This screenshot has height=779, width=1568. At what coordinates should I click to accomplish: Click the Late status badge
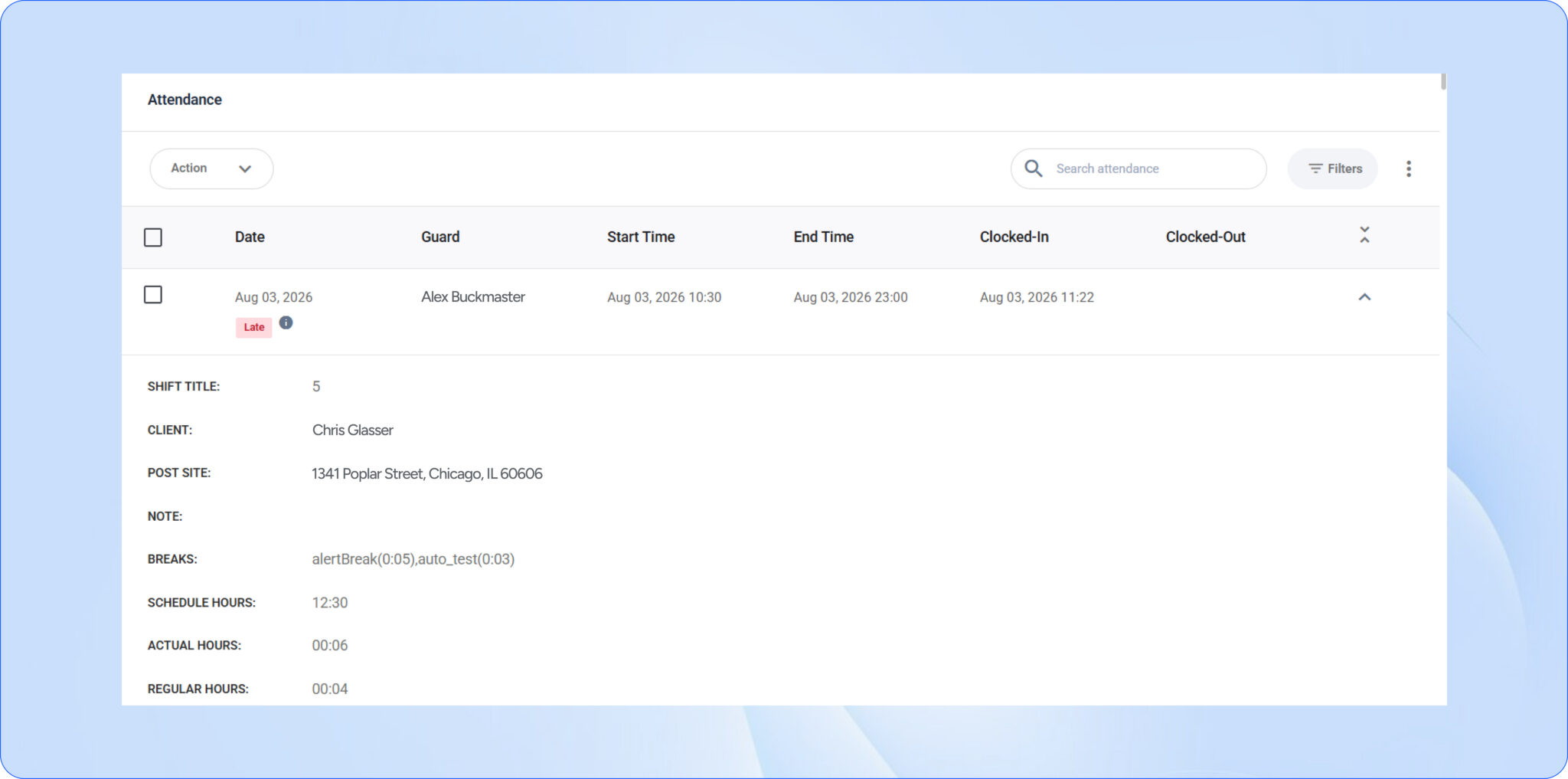click(253, 327)
